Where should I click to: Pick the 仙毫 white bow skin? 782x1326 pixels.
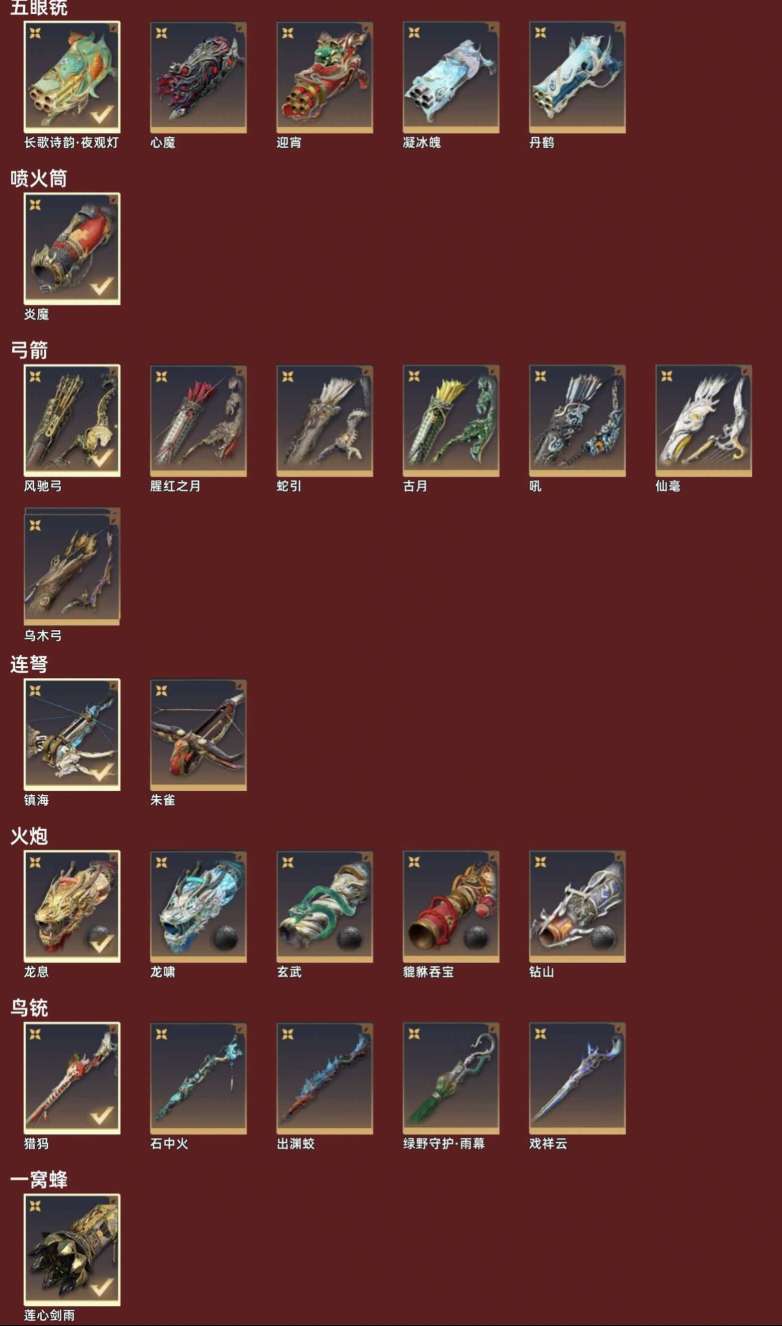(703, 421)
